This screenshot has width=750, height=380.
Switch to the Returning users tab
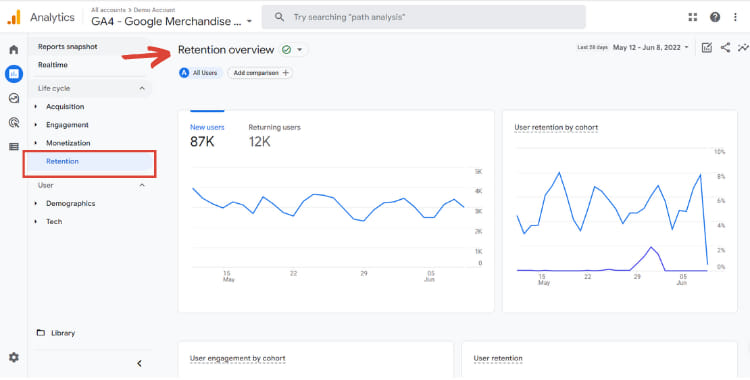[275, 135]
